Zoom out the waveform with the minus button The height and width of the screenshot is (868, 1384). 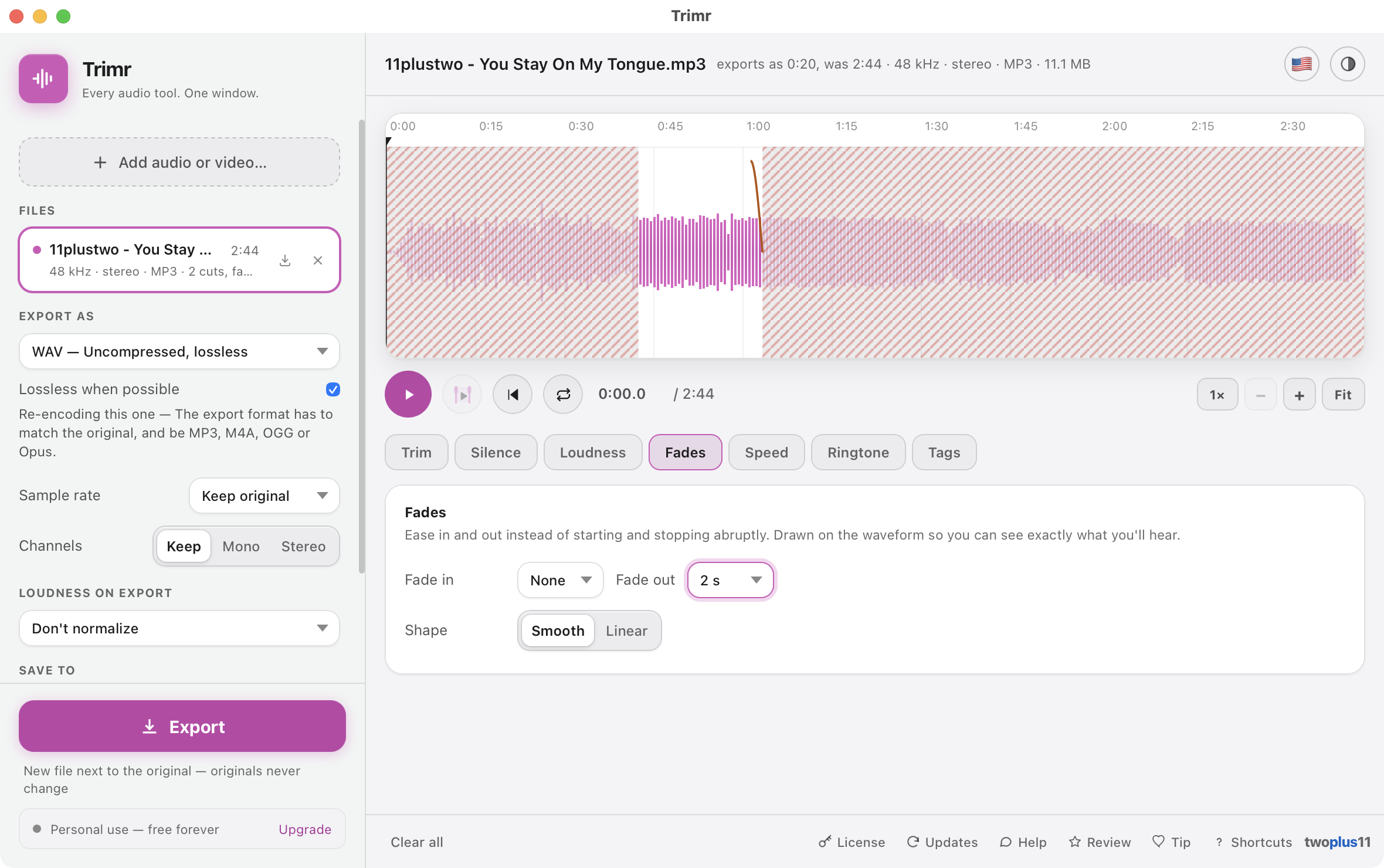coord(1261,395)
